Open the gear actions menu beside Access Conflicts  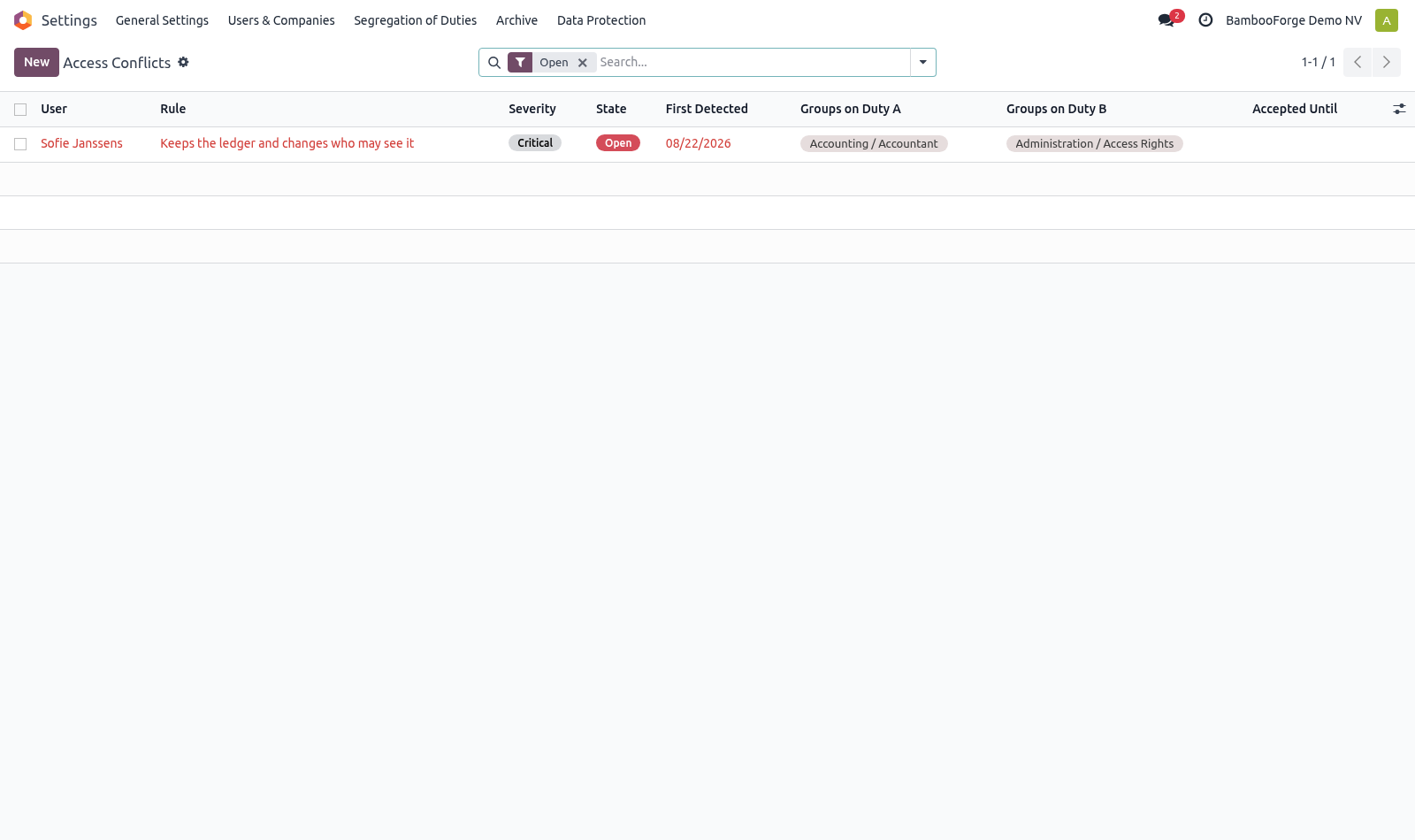pyautogui.click(x=183, y=62)
